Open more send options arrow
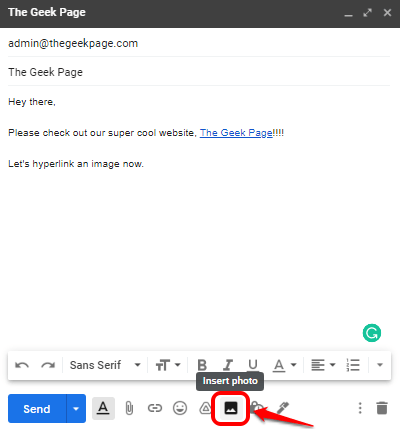Screen dimensions: 400x429 click(76, 408)
